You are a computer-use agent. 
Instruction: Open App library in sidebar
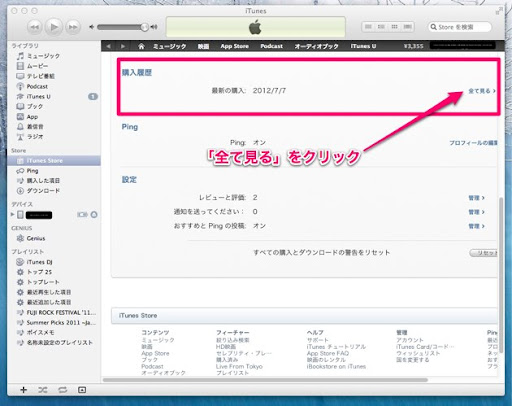[32, 117]
